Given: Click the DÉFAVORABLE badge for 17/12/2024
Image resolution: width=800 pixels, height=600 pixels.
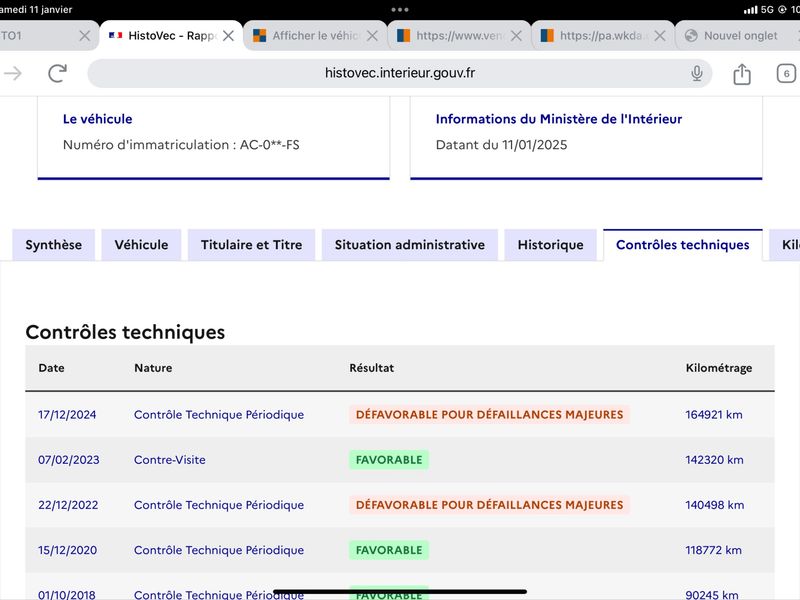Looking at the screenshot, I should coord(489,415).
